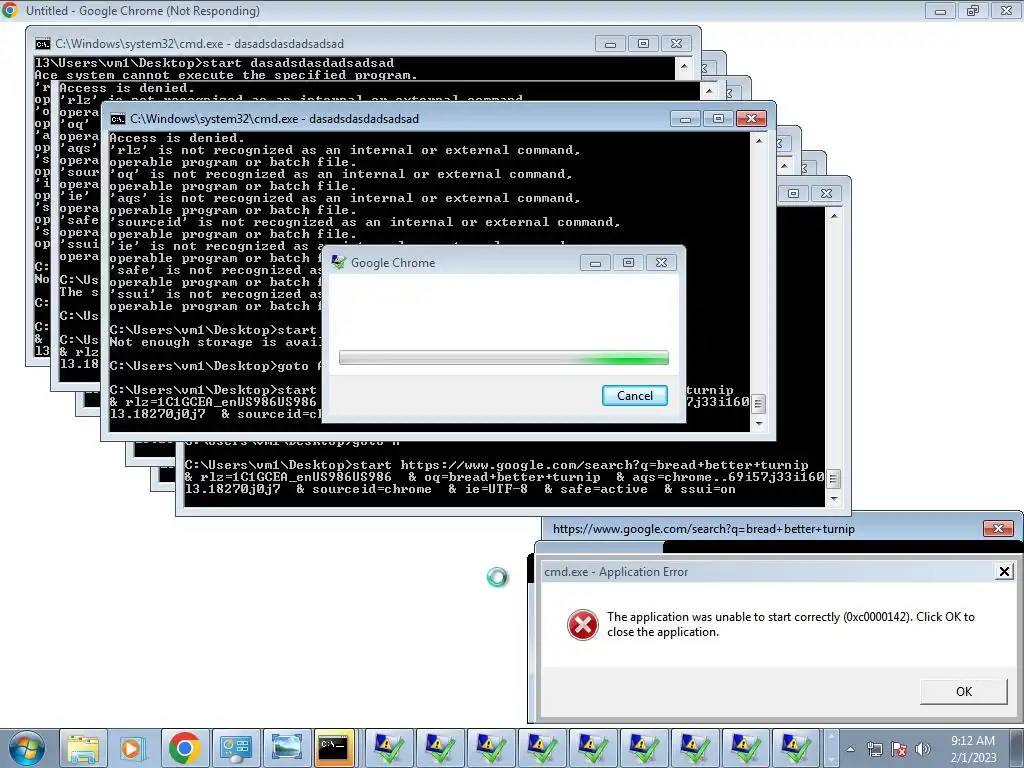Click the volume speaker tray icon
Image resolution: width=1024 pixels, height=768 pixels.
tap(923, 749)
